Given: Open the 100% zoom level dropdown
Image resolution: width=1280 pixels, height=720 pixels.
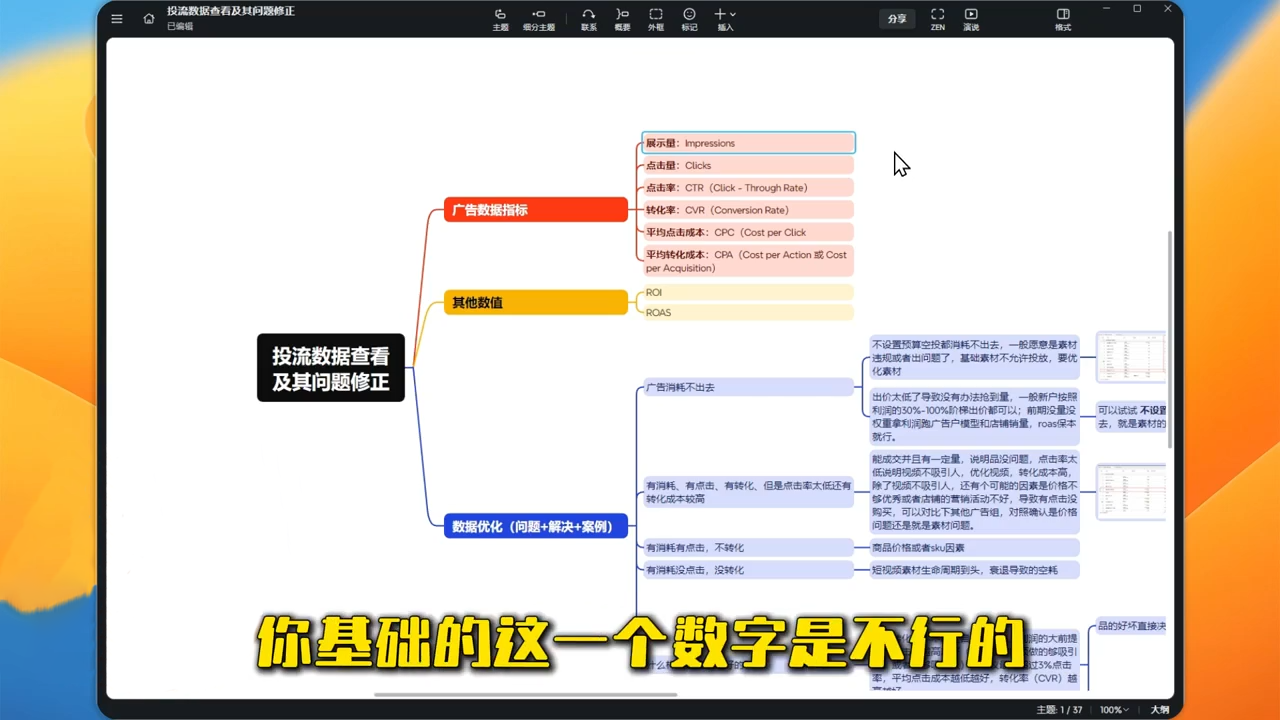Looking at the screenshot, I should coord(1113,709).
